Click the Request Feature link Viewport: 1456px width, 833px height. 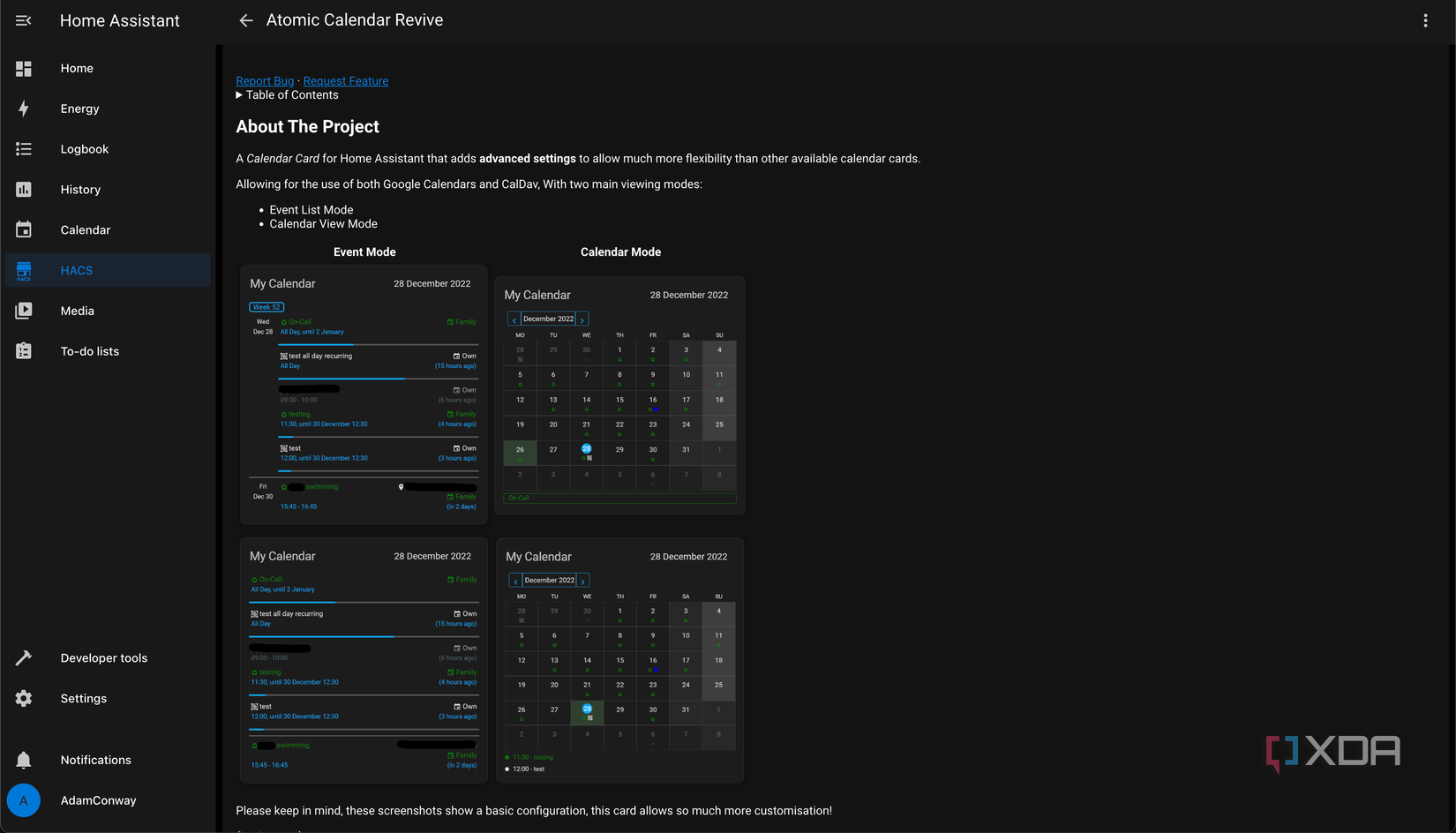[x=345, y=81]
